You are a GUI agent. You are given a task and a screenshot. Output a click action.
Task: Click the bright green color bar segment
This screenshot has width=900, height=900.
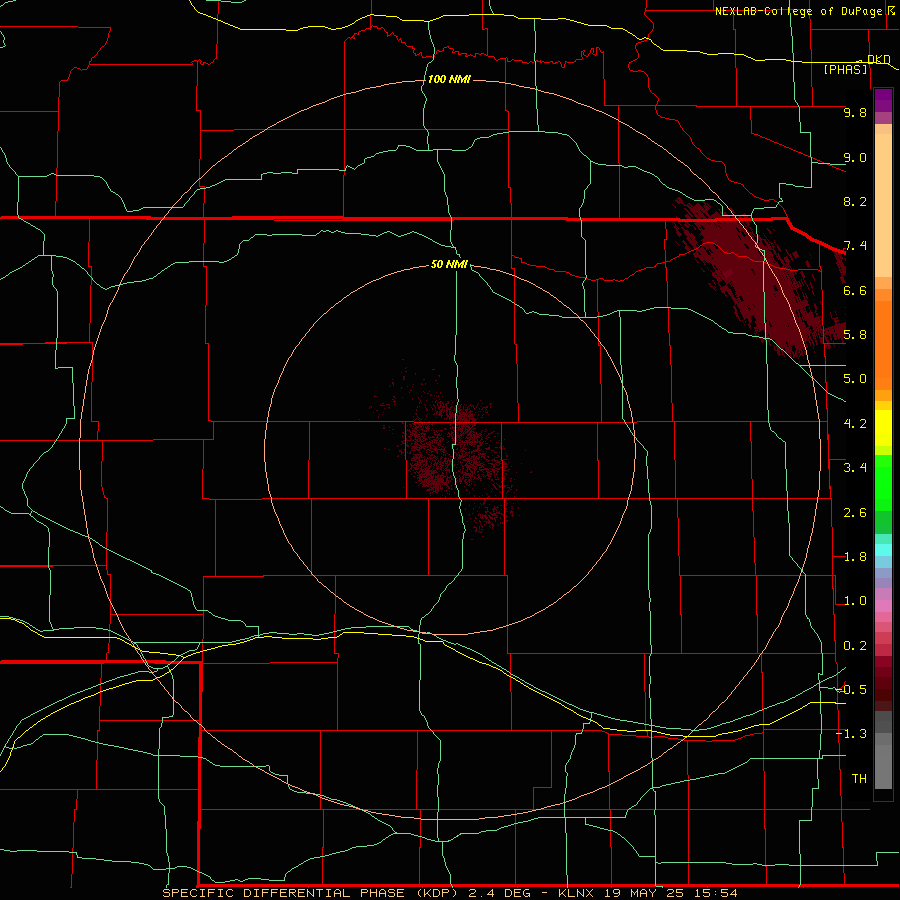[x=883, y=483]
